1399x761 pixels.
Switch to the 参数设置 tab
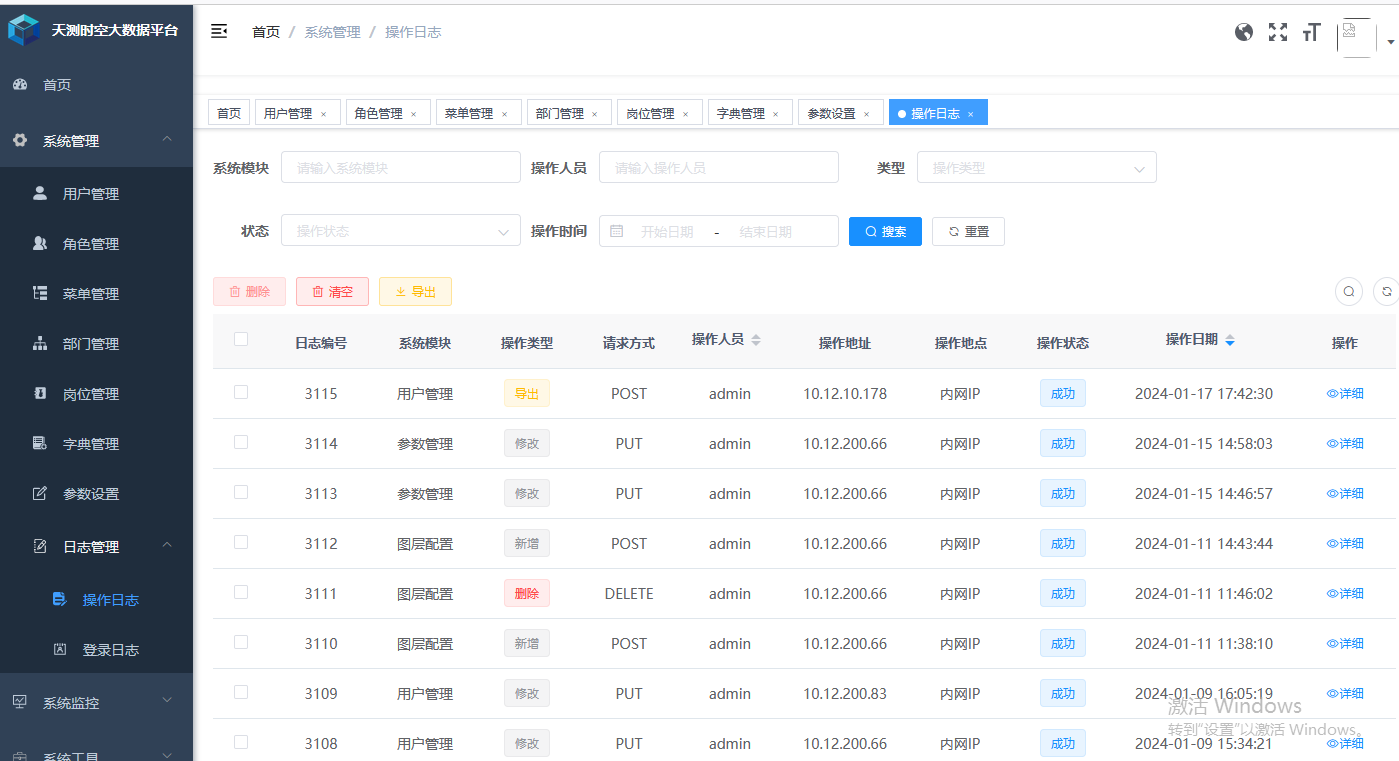[x=833, y=112]
